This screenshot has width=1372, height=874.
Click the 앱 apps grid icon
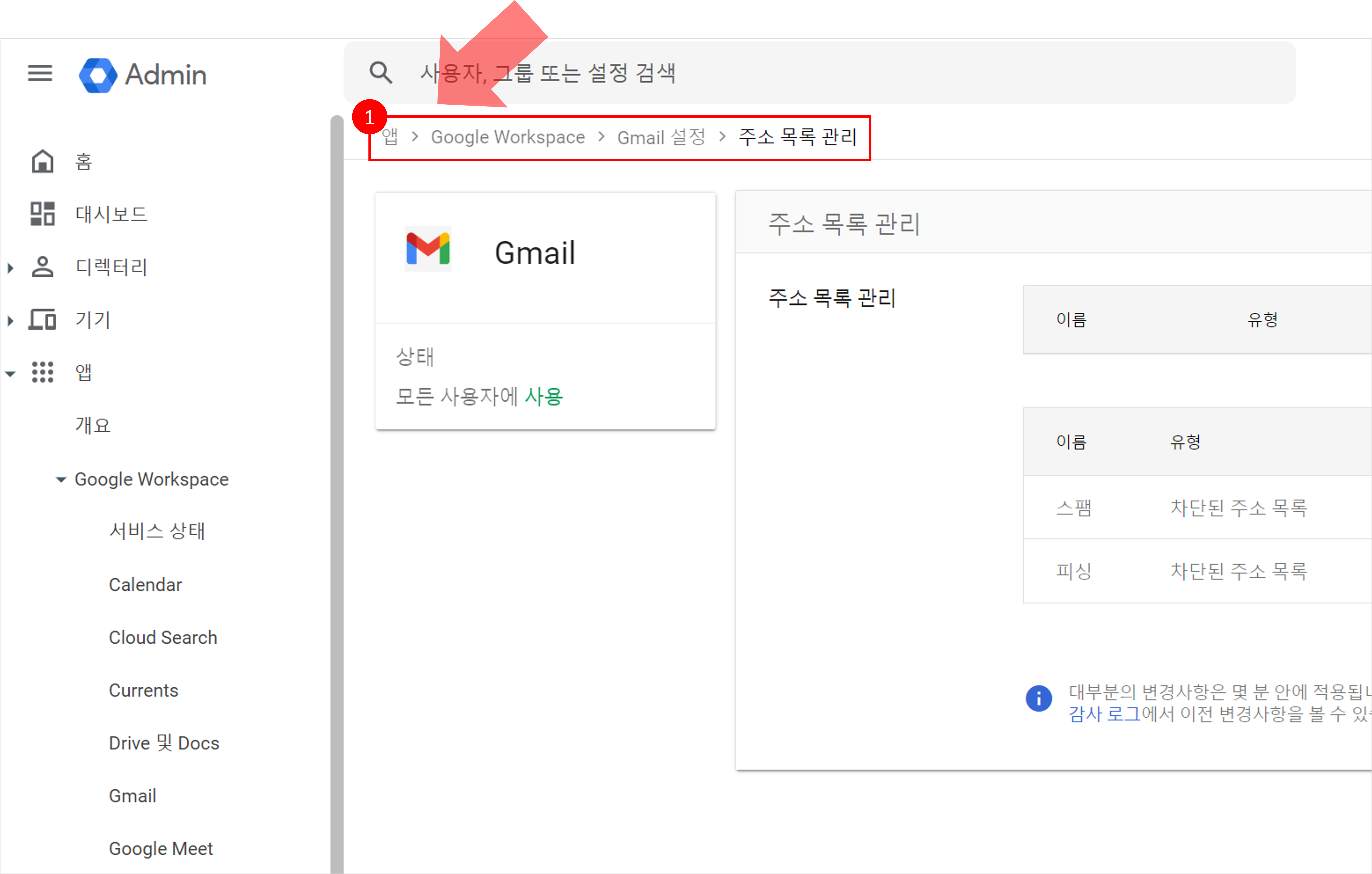[42, 372]
